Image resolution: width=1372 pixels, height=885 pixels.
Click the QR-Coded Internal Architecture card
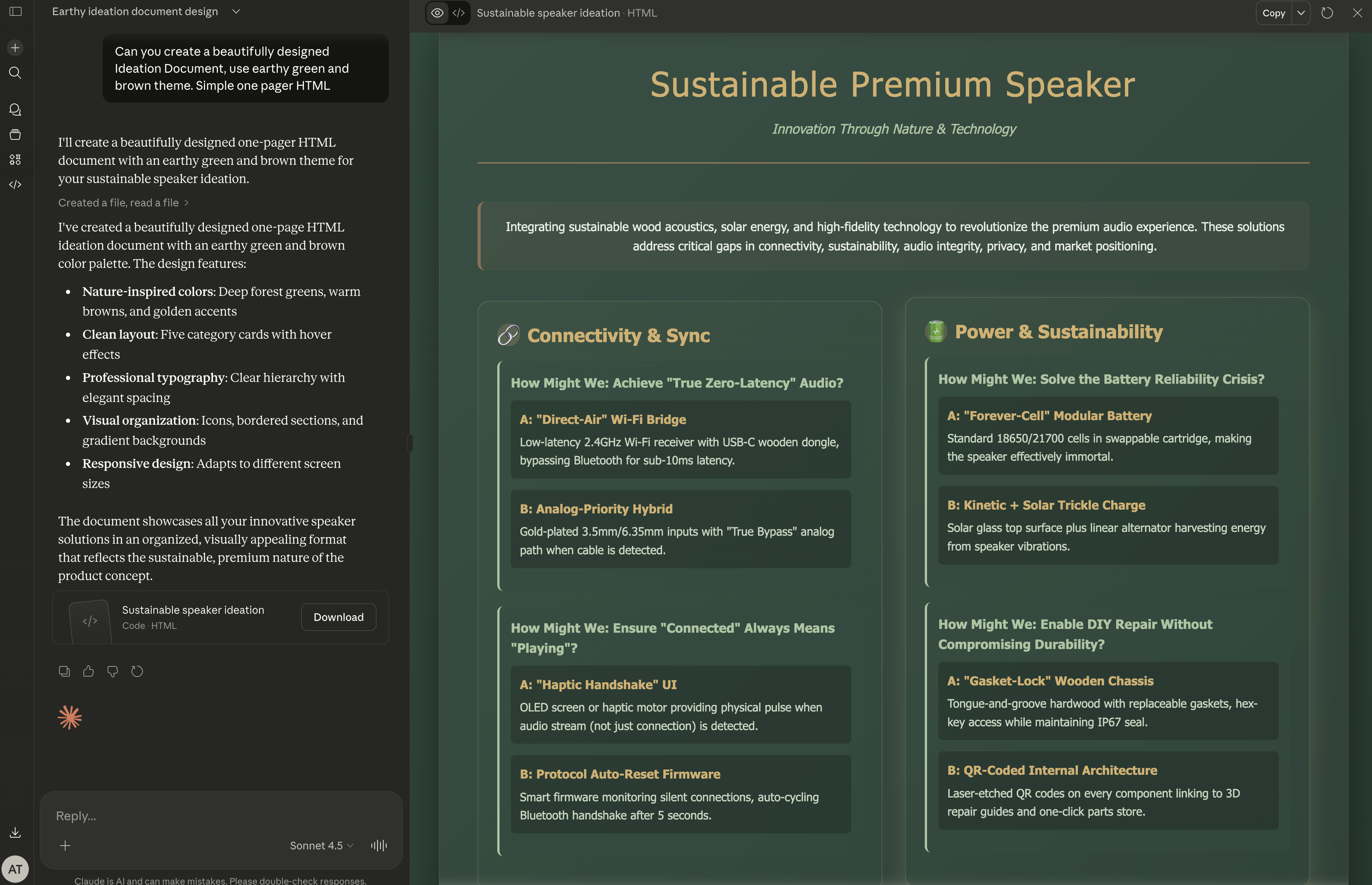(x=1108, y=790)
